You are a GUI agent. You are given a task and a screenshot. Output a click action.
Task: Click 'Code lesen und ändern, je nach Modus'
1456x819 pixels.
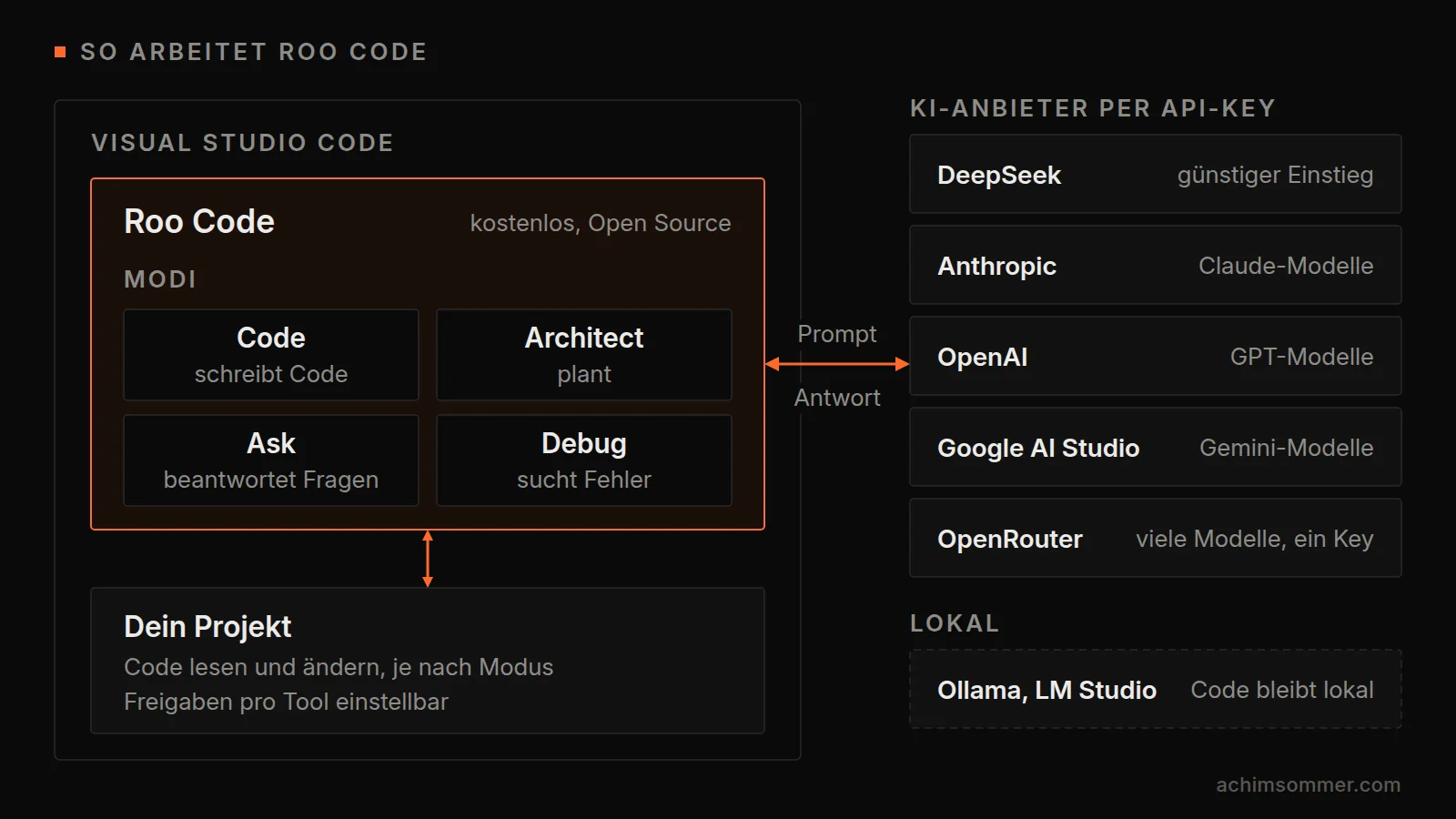[x=339, y=668]
